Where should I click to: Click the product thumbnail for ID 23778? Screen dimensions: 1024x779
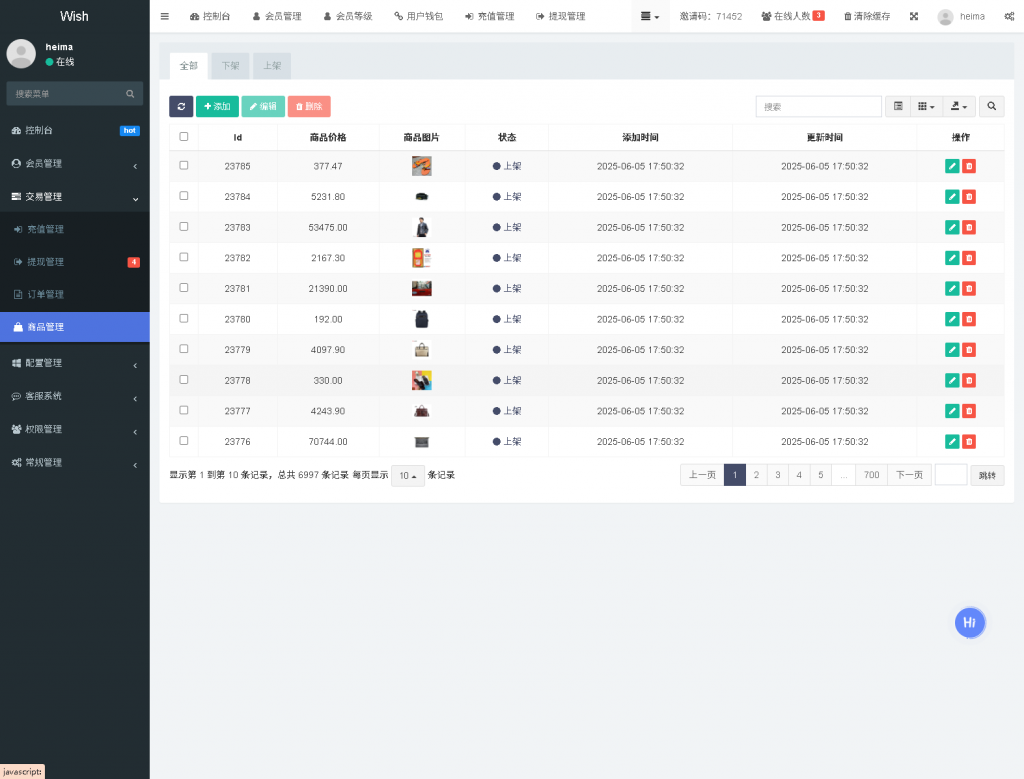(x=421, y=380)
